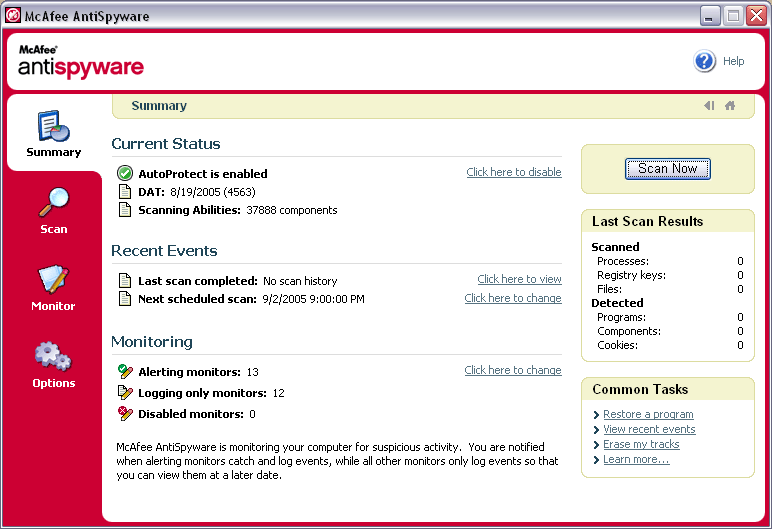
Task: Click the document icon beside Last scan completed
Action: pos(125,281)
